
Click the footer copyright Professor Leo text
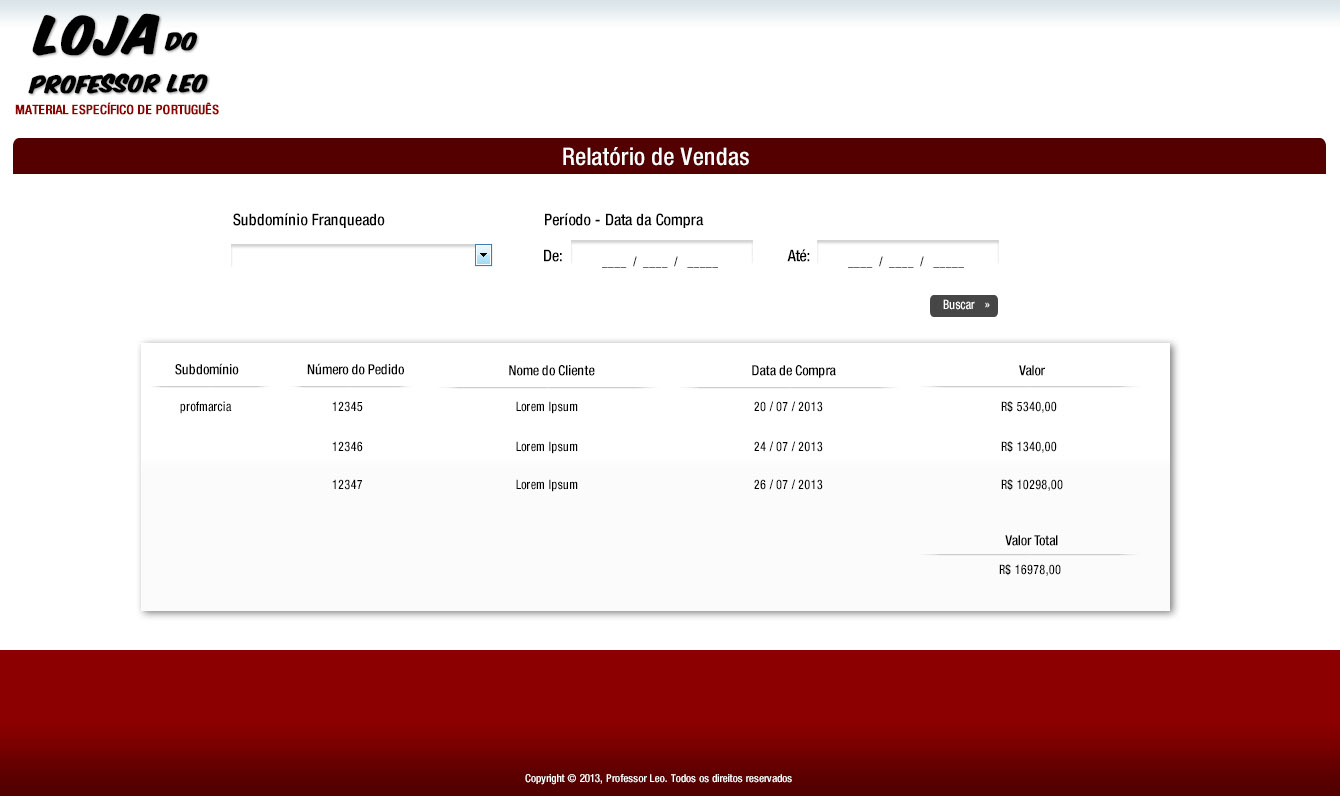coord(658,778)
